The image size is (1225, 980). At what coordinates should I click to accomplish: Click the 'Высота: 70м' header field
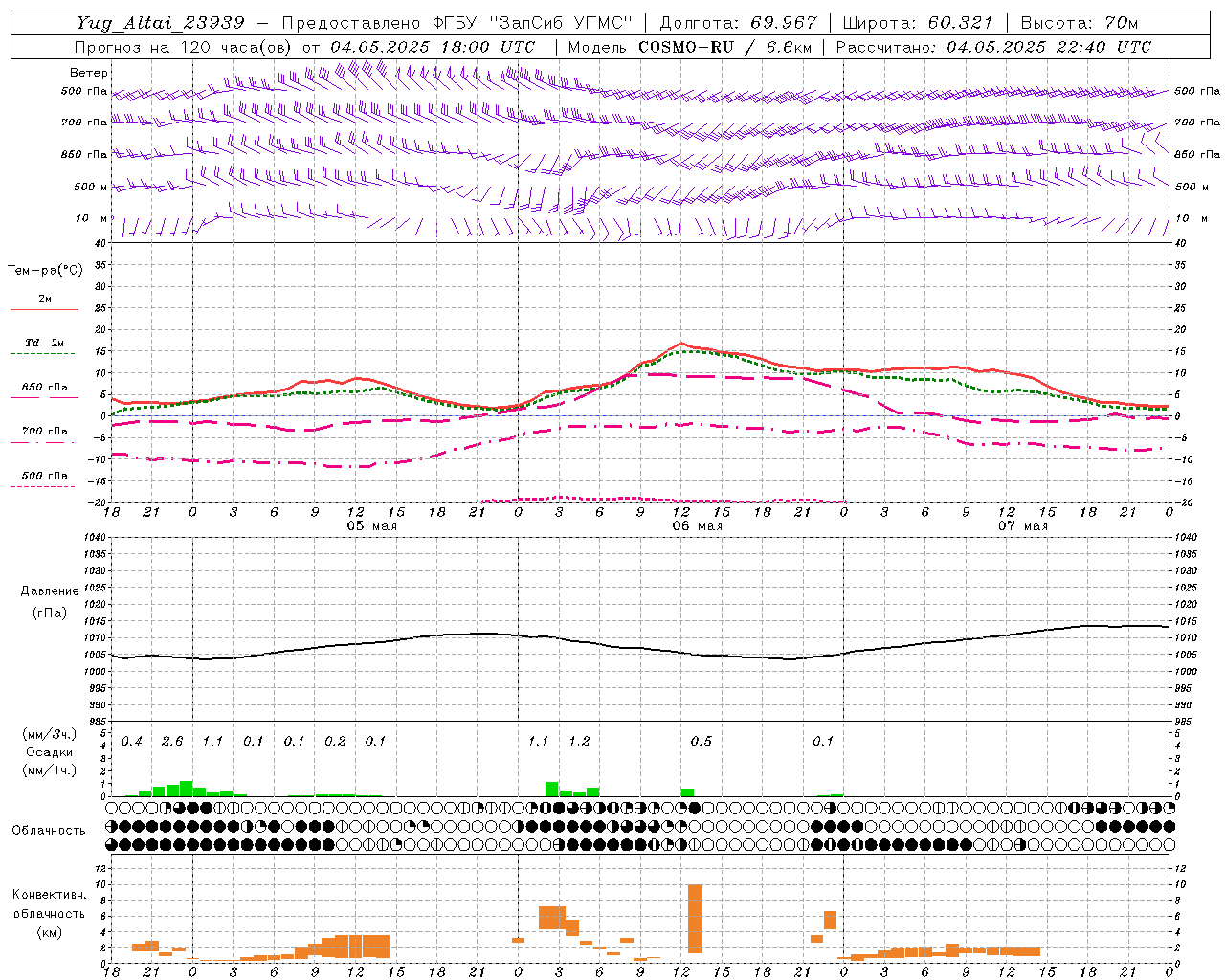[1079, 23]
